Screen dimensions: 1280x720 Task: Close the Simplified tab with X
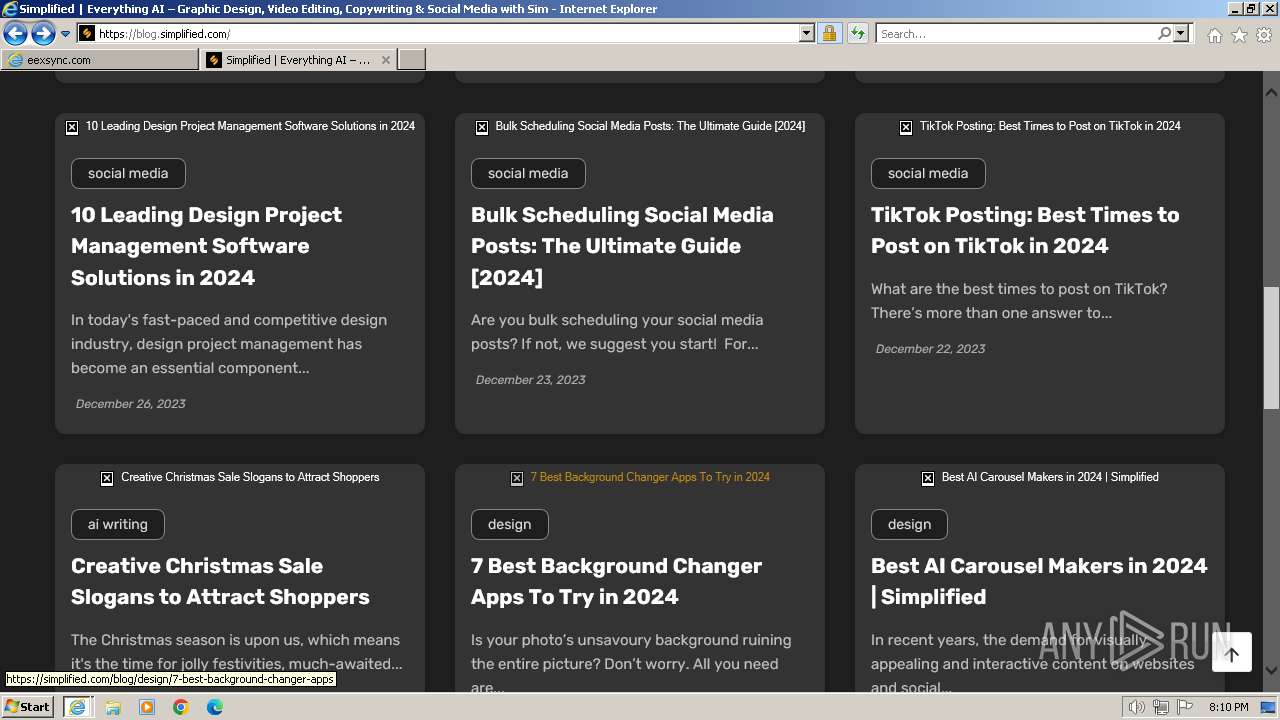(x=386, y=60)
